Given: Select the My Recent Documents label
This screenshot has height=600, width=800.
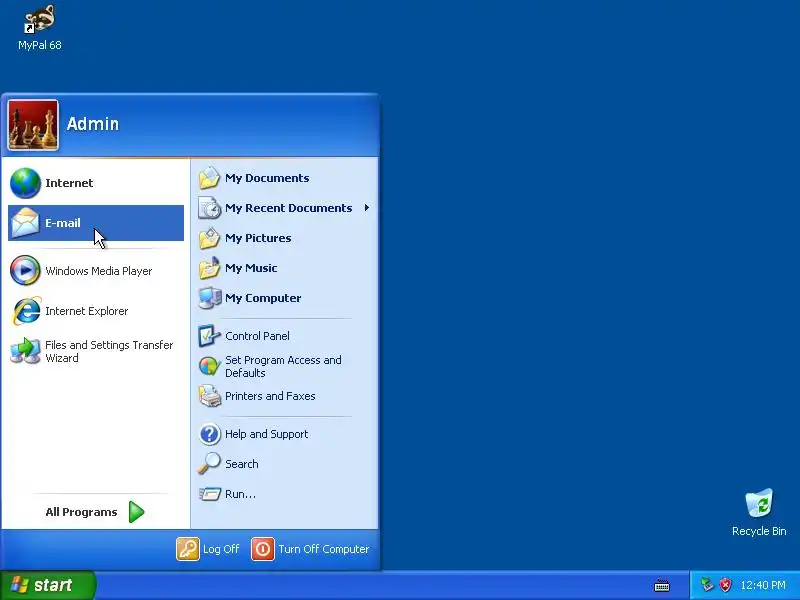Looking at the screenshot, I should pos(288,208).
